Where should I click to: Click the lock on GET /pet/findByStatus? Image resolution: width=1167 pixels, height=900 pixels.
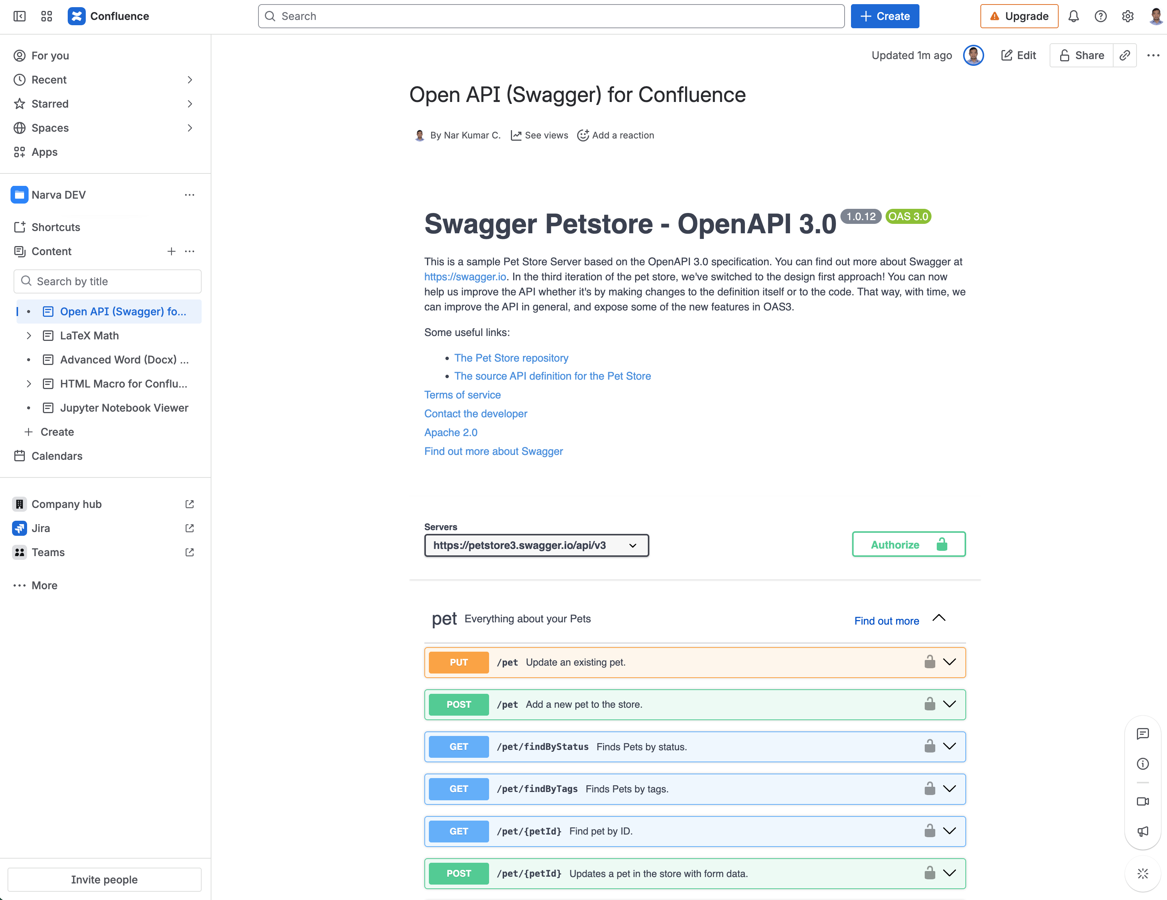[x=930, y=746]
